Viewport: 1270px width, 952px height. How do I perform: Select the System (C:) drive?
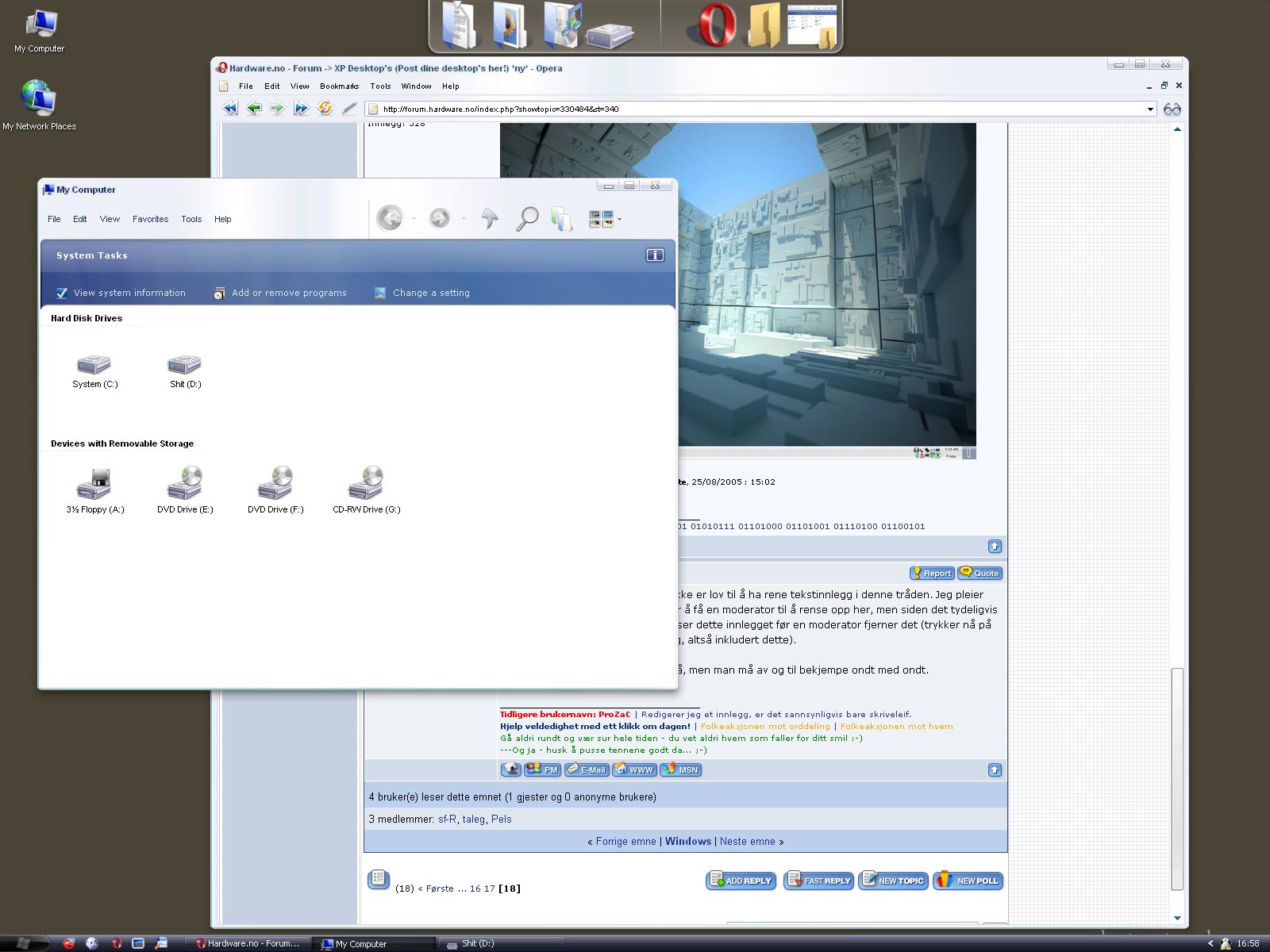point(94,370)
